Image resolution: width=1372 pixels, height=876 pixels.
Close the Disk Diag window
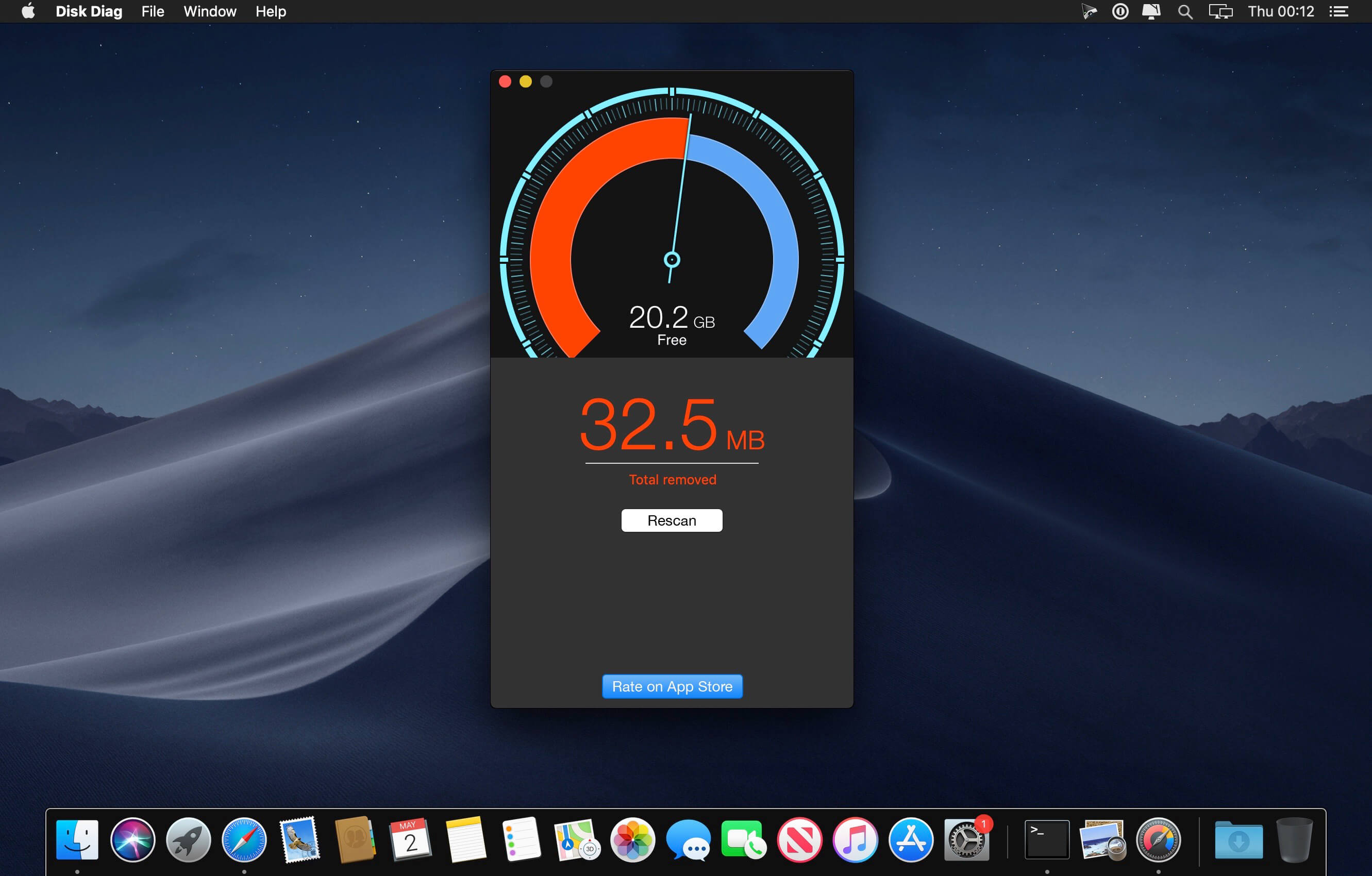(x=505, y=81)
